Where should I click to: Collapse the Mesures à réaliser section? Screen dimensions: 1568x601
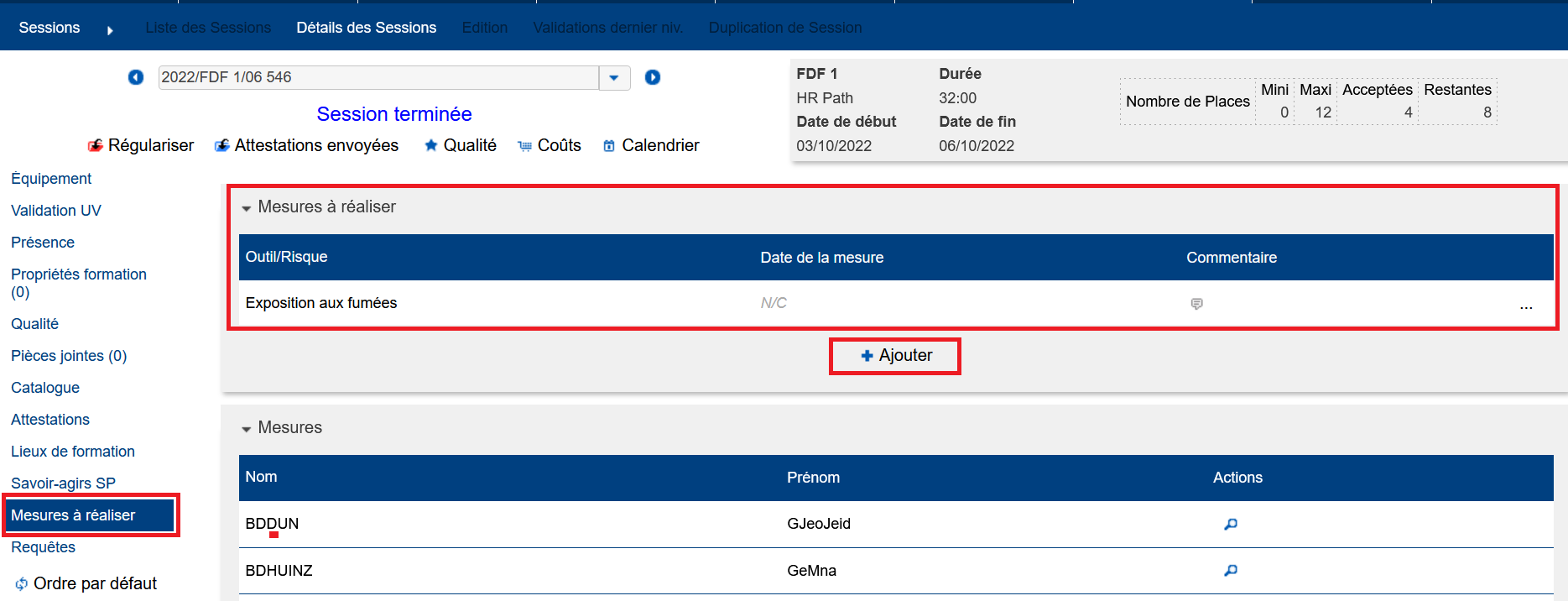(x=247, y=208)
